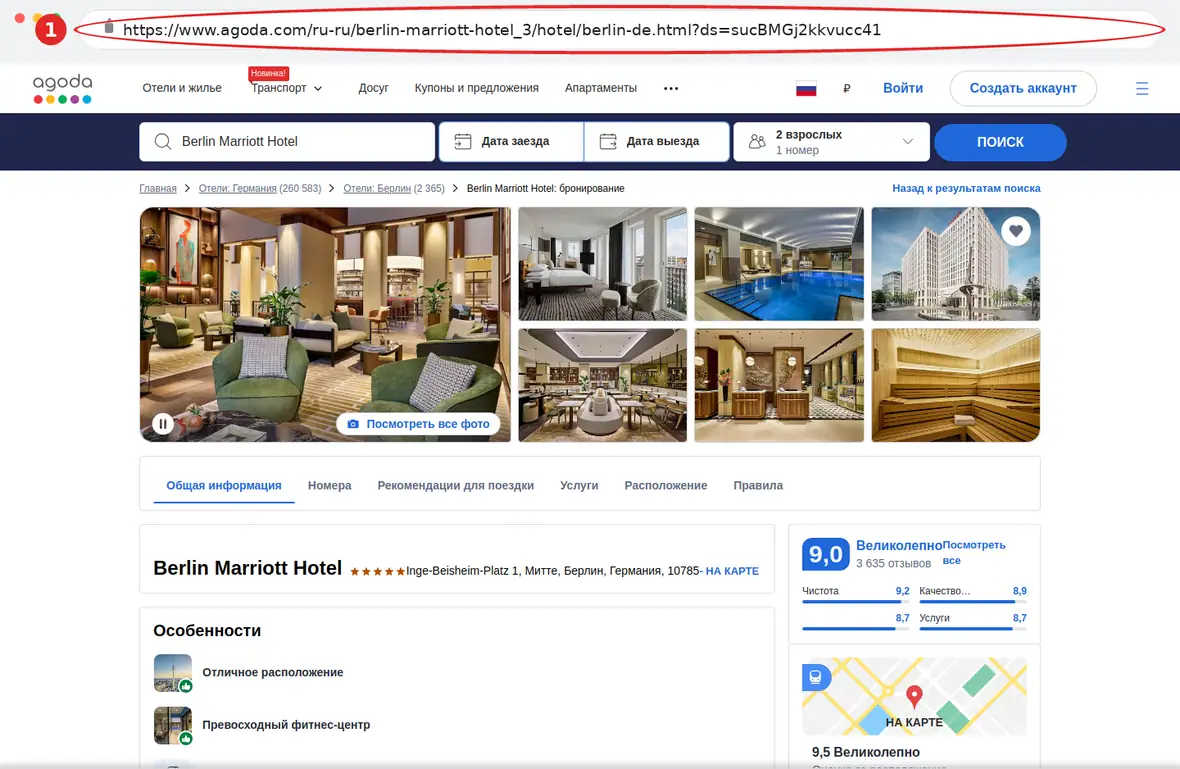Click the Войти link
The image size is (1180, 769).
pyautogui.click(x=902, y=88)
